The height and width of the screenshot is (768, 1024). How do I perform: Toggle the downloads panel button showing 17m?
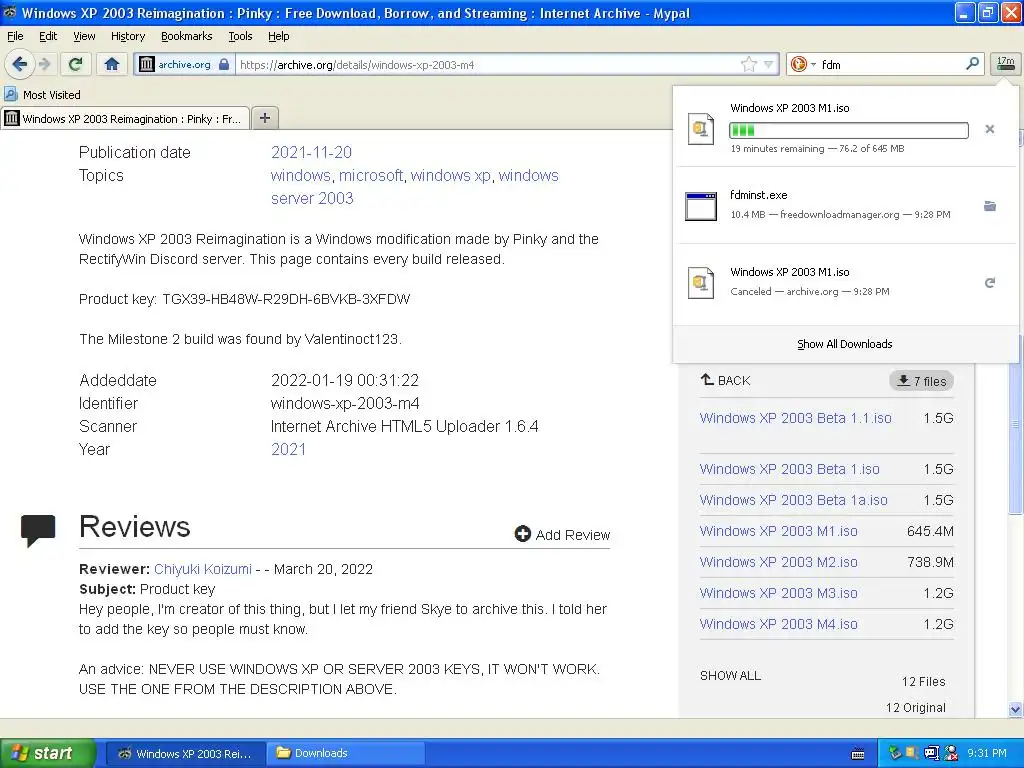(1006, 63)
